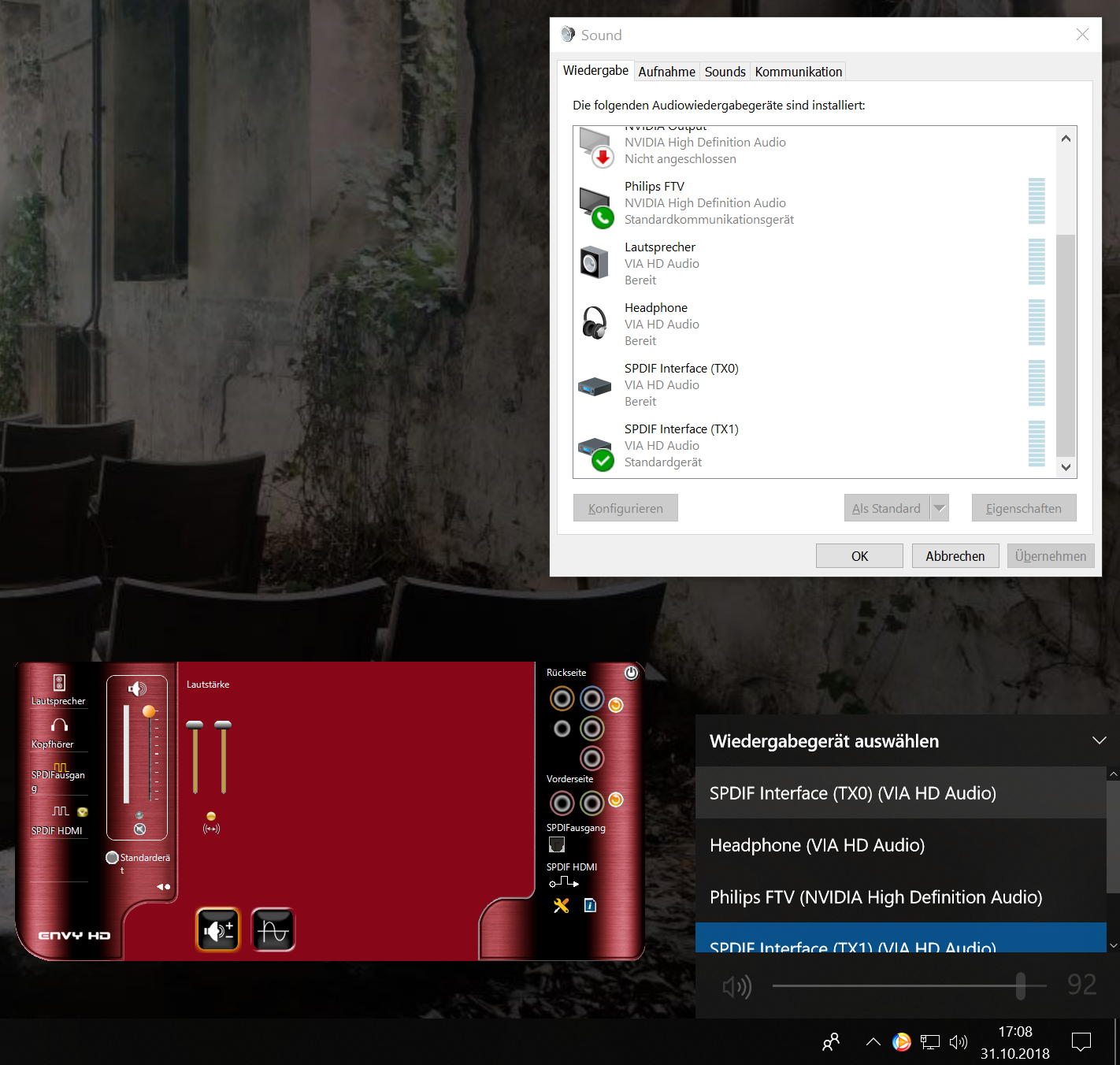Viewport: 1120px width, 1065px height.
Task: Click the blue-ringed rear jack
Action: click(592, 699)
